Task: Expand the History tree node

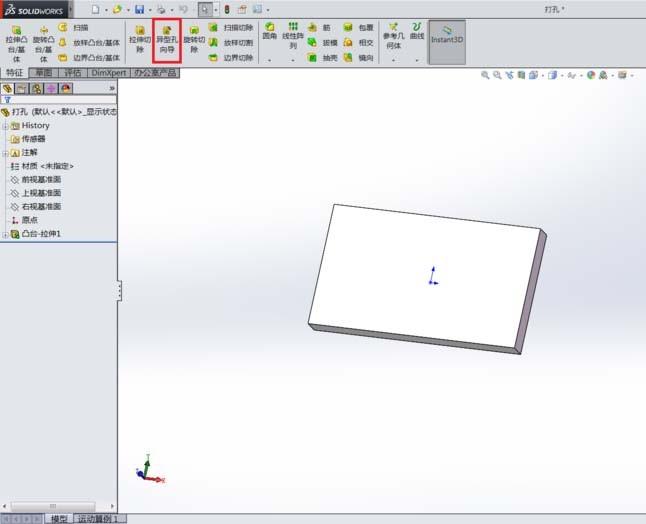Action: click(5, 126)
